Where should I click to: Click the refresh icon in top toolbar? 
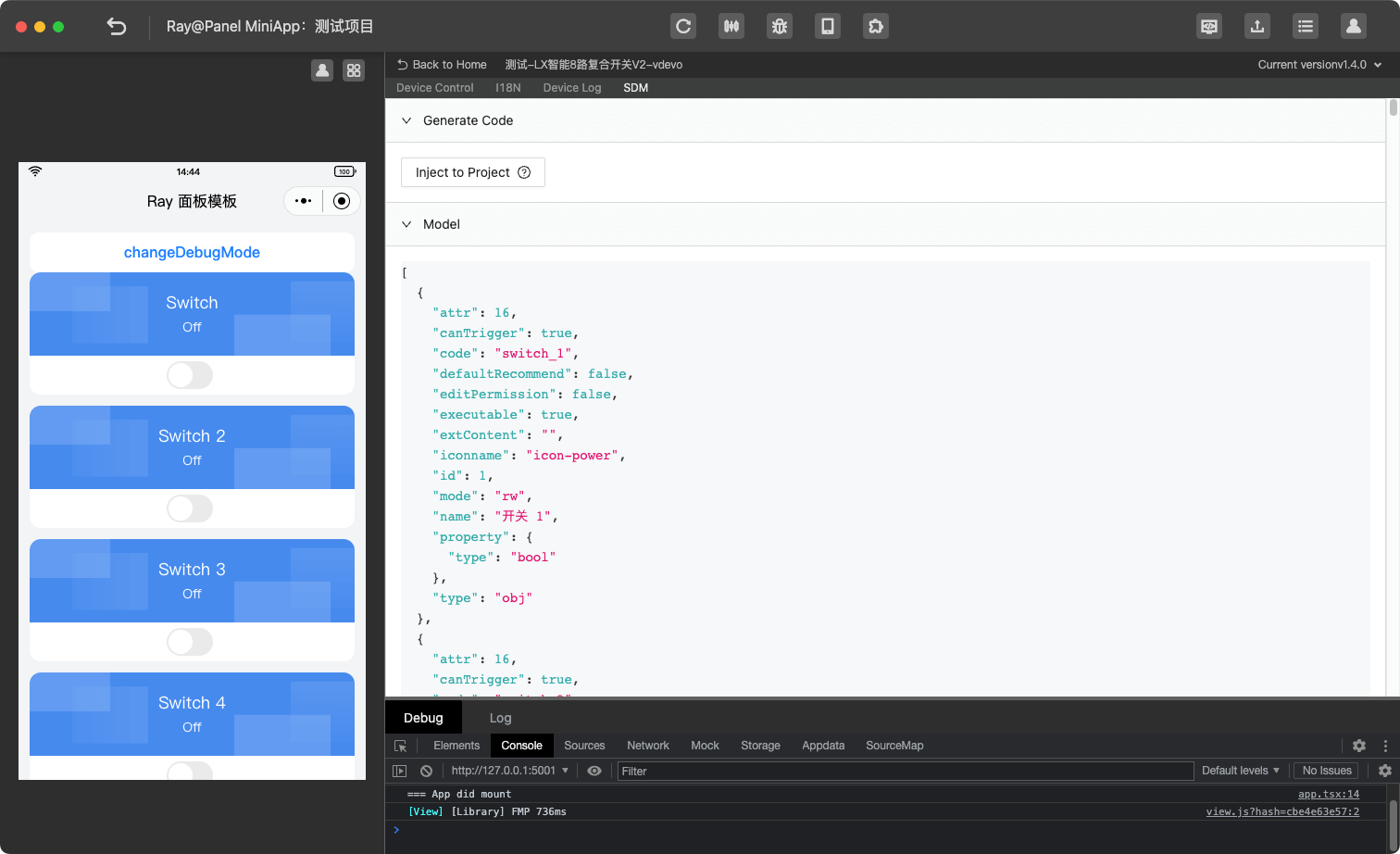(683, 26)
